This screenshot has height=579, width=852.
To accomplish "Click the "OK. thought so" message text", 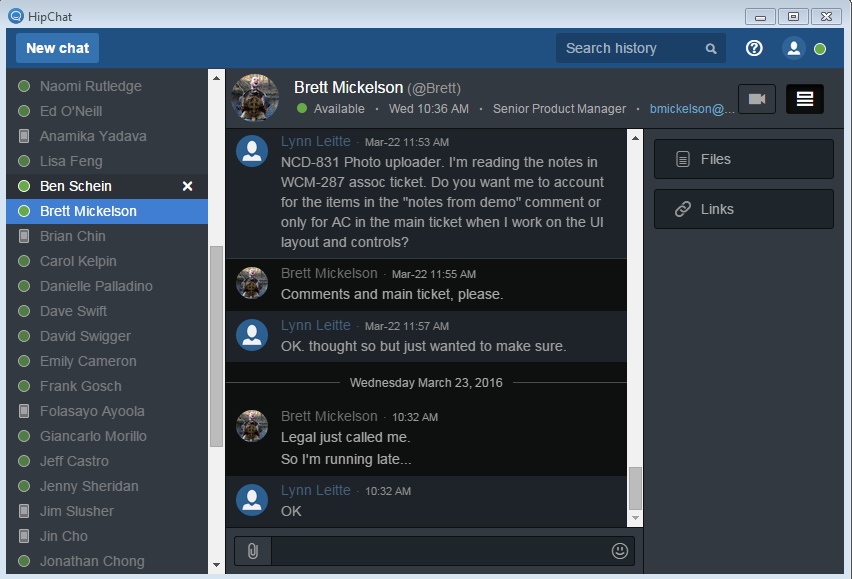I will click(423, 347).
